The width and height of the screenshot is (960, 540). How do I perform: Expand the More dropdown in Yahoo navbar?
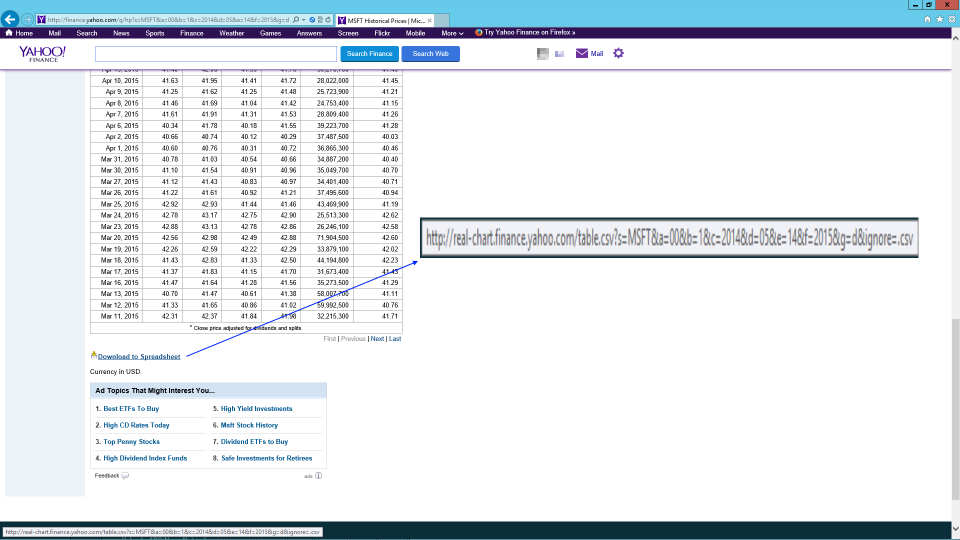[x=452, y=33]
